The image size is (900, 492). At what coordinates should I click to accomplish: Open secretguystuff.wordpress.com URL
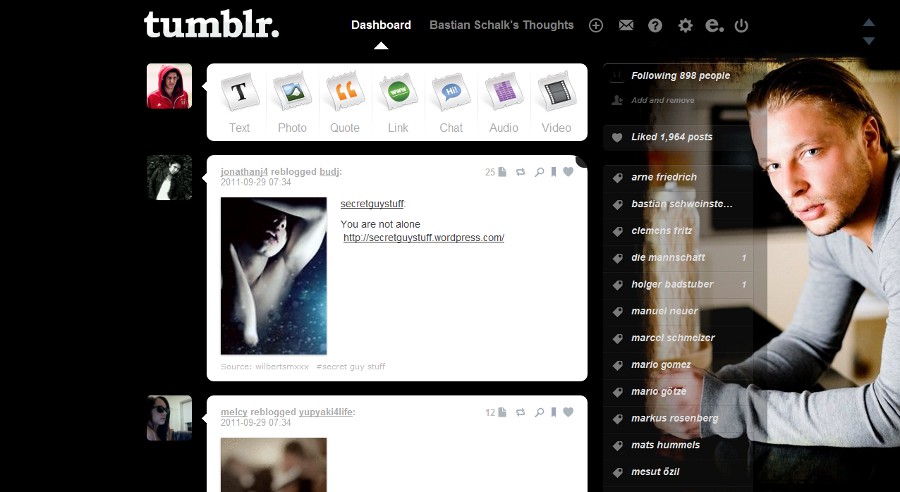424,238
